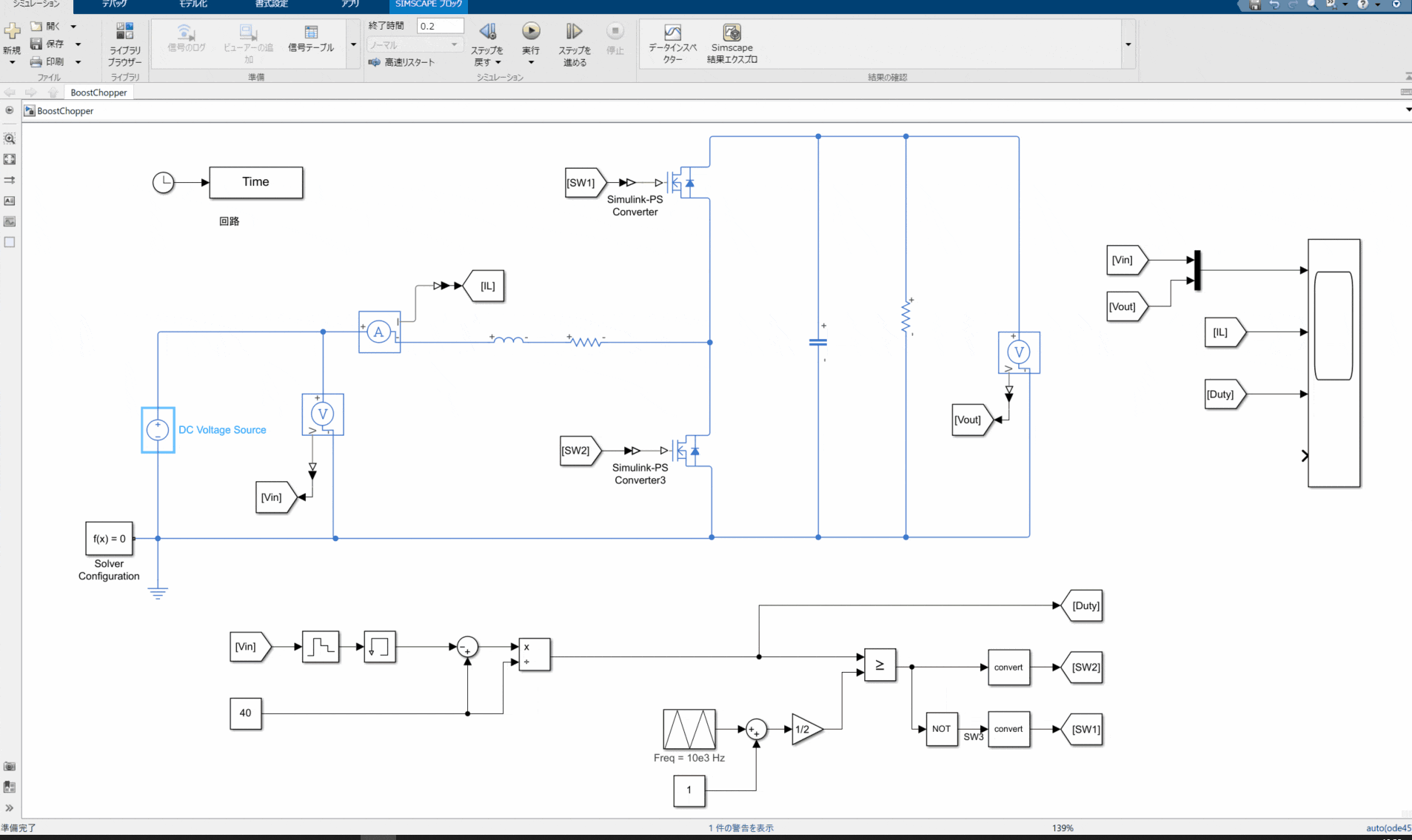Click the navigate-up arrow in the explorer bar
The width and height of the screenshot is (1412, 840).
point(53,93)
